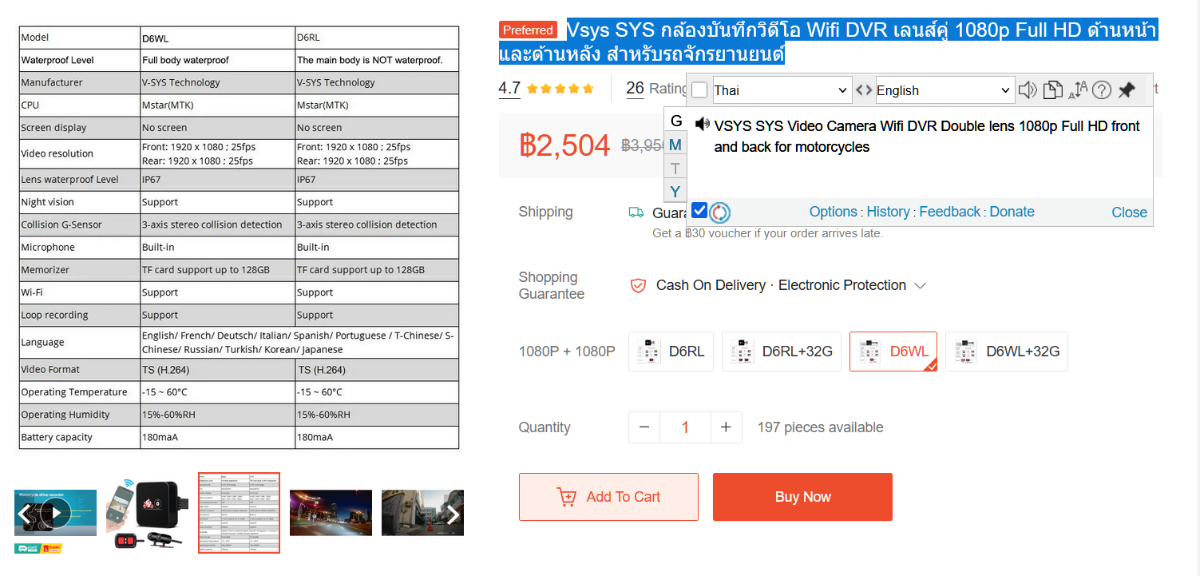Select the D6WL+32G variation
The width and height of the screenshot is (1200, 576).
click(x=1007, y=352)
